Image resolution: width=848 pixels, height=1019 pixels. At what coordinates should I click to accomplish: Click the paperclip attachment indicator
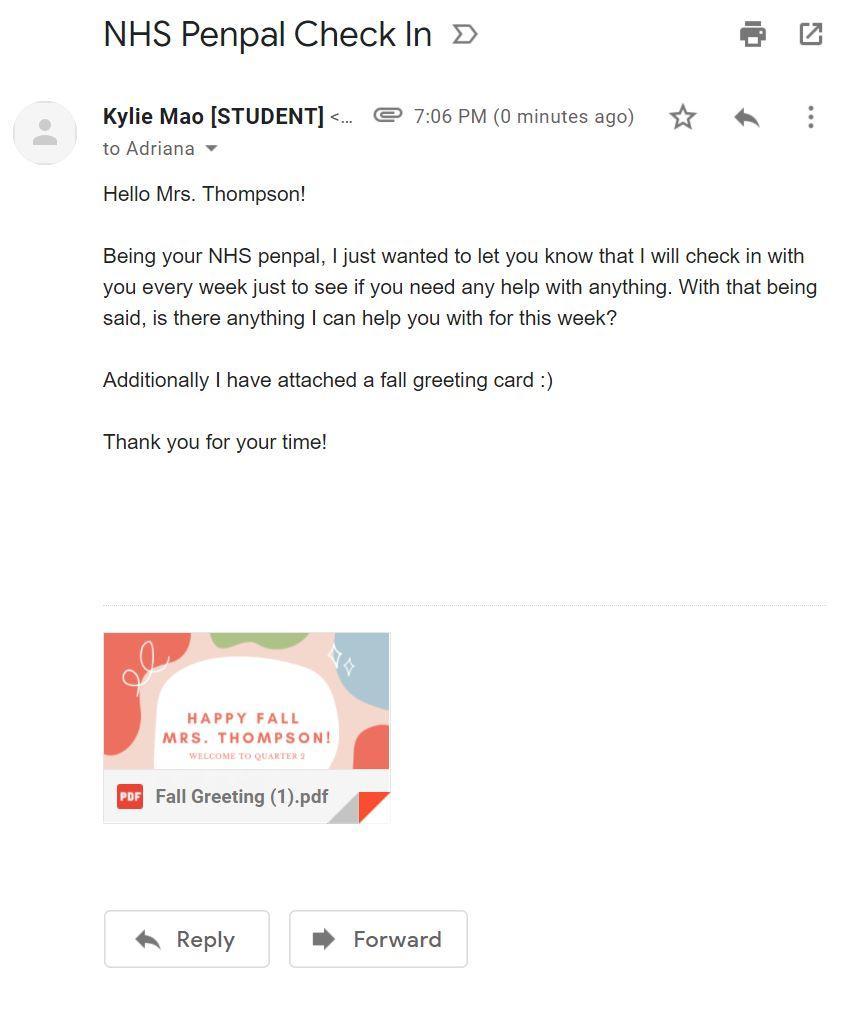click(x=388, y=116)
